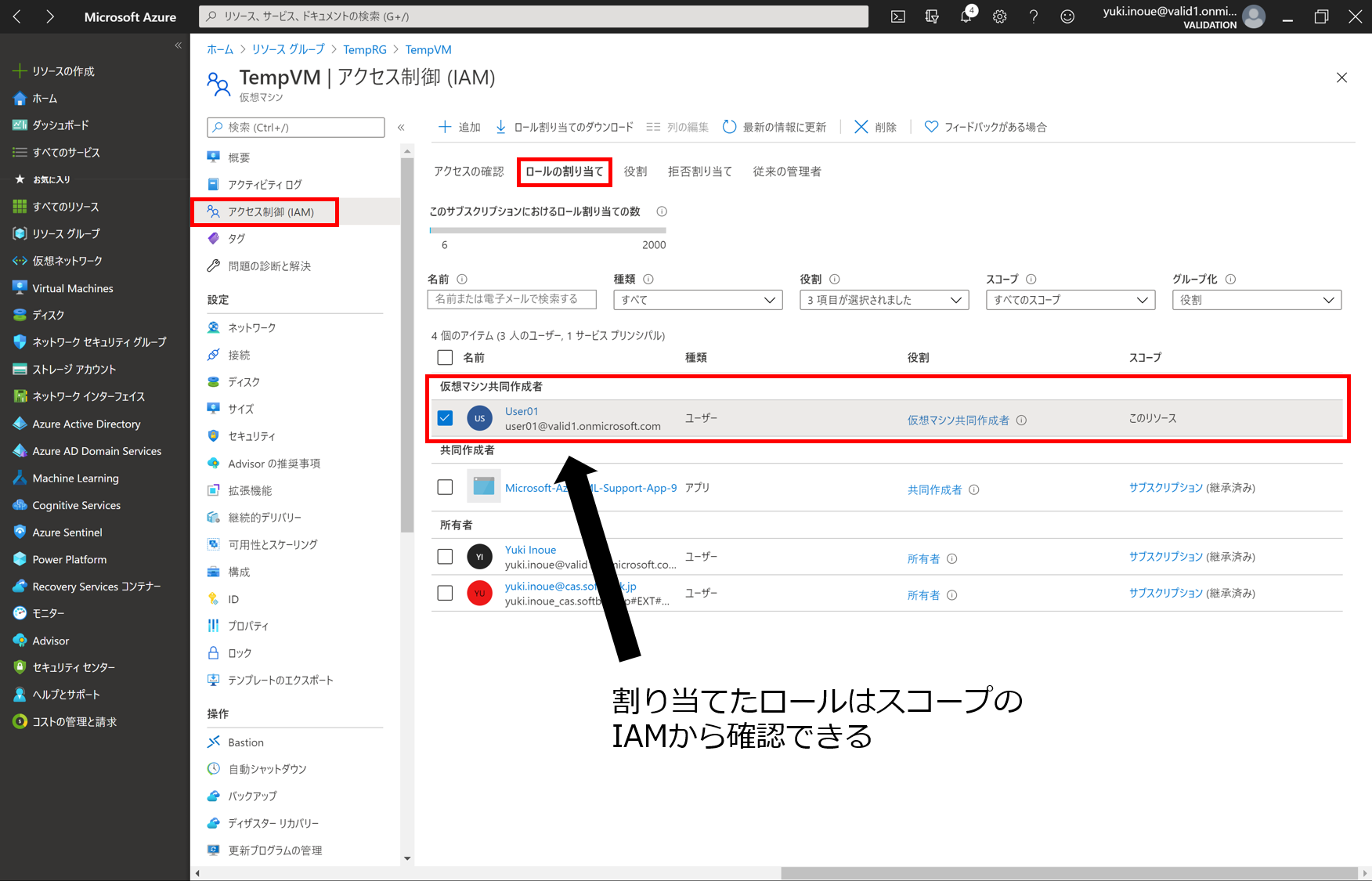The height and width of the screenshot is (881, 1372).
Task: Open 仮想マシン共同作成者 role link
Action: click(x=958, y=421)
